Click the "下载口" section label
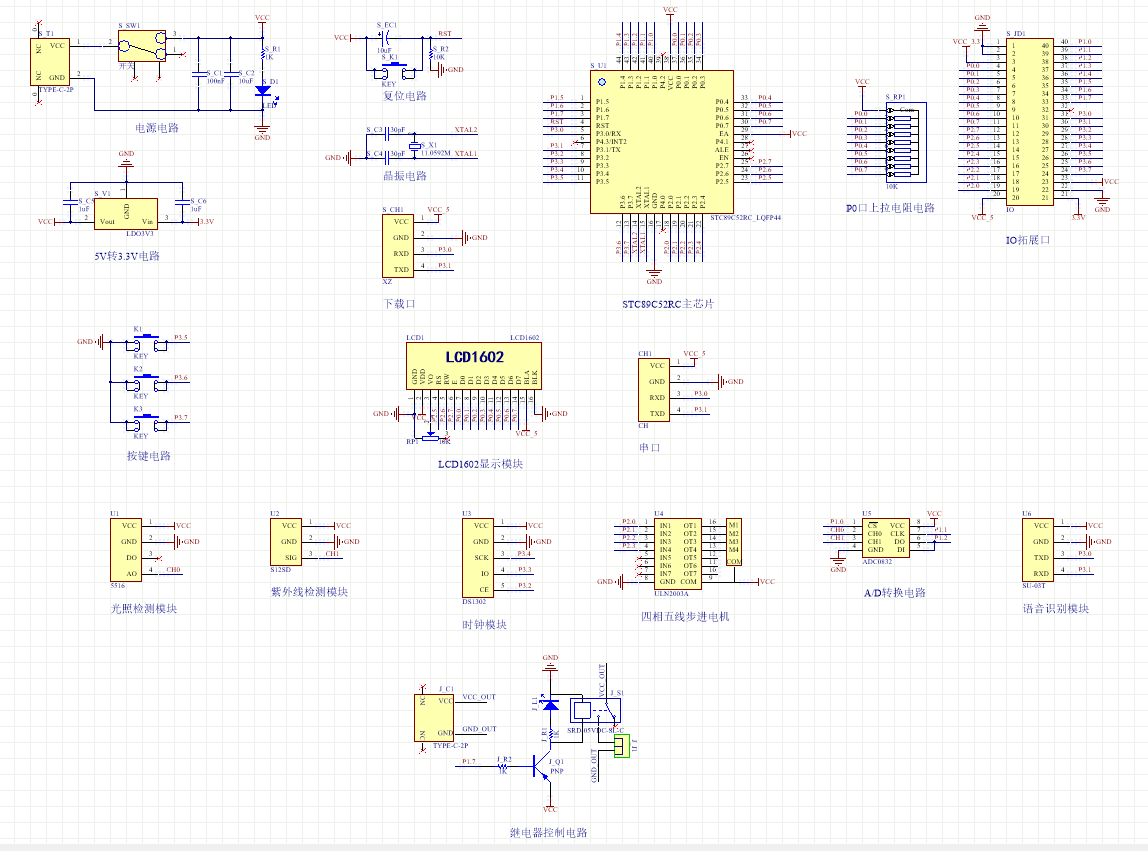Viewport: 1148px width, 851px height. tap(400, 304)
